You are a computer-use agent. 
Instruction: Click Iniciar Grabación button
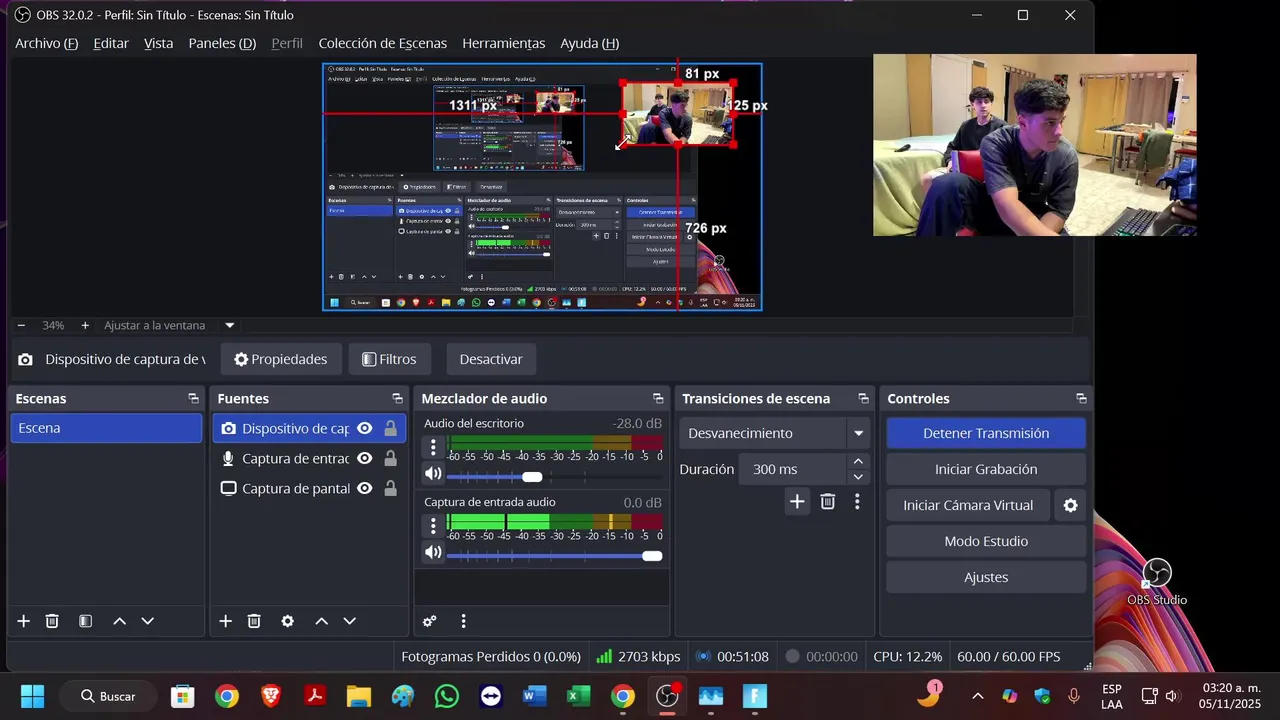coord(986,469)
